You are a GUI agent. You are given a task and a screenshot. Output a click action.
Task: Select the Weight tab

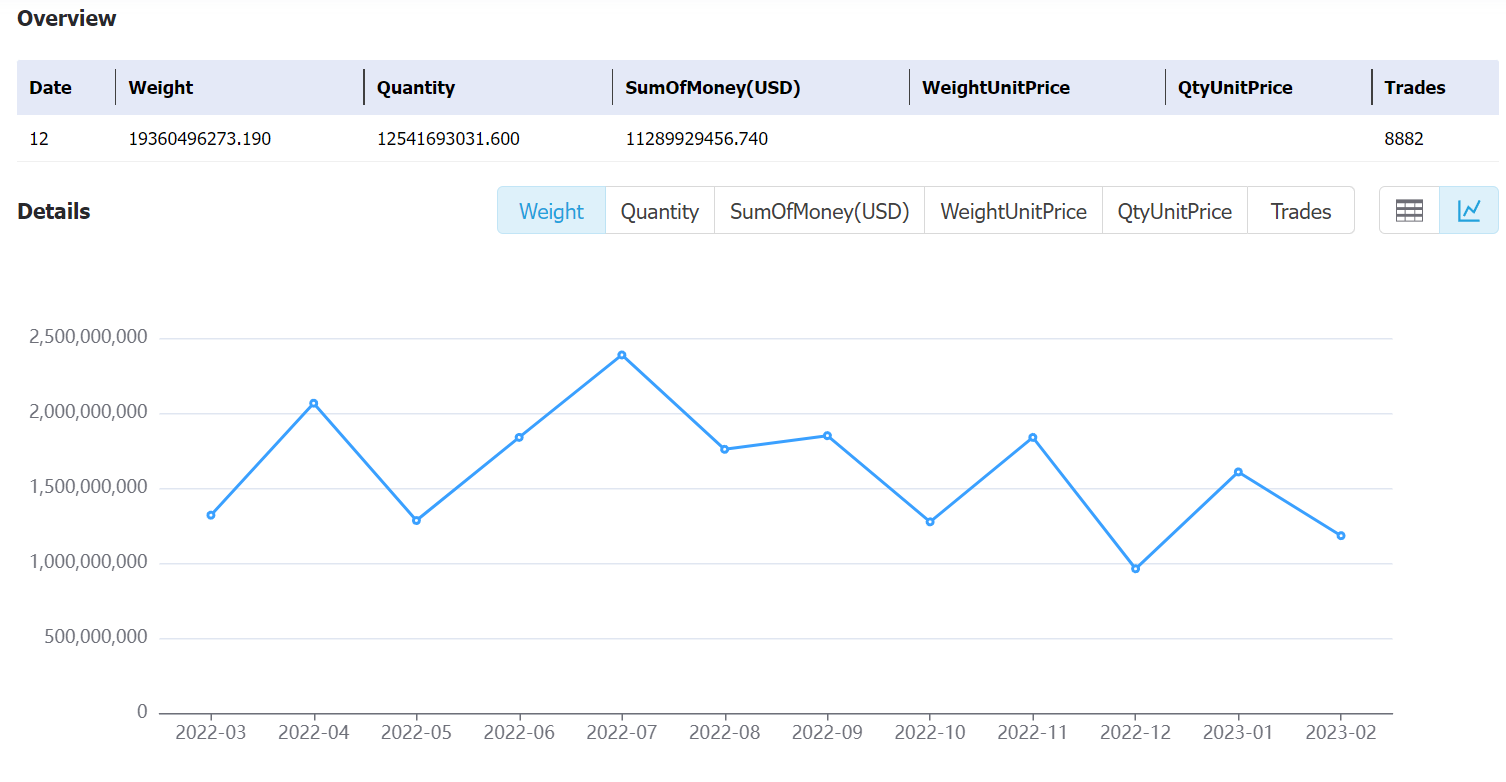click(551, 211)
